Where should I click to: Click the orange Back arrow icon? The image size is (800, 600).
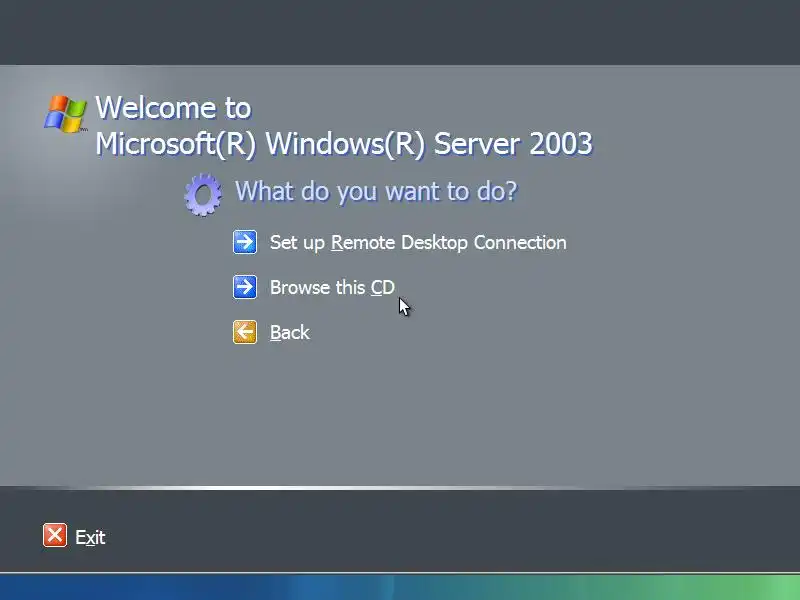[245, 332]
